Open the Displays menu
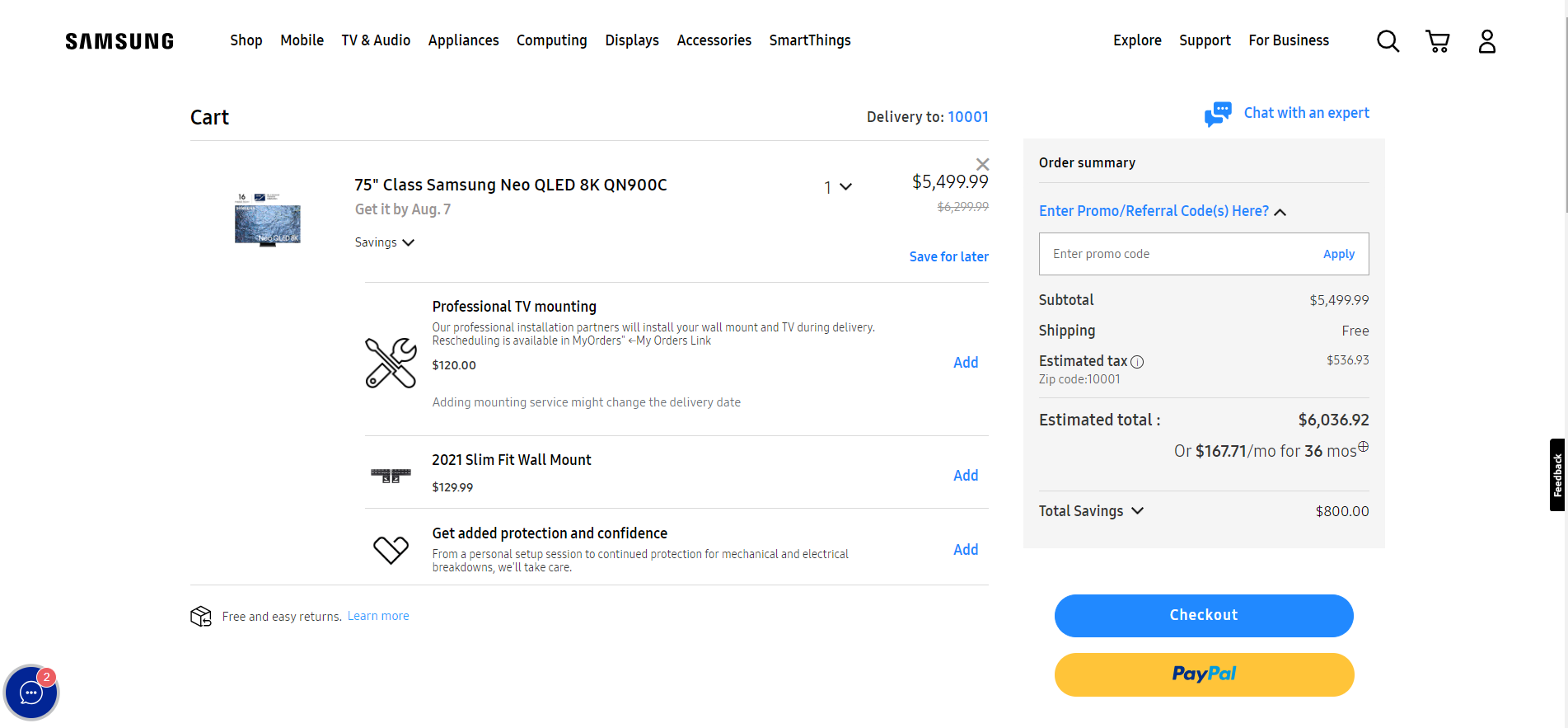Image resolution: width=1568 pixels, height=728 pixels. coord(632,40)
